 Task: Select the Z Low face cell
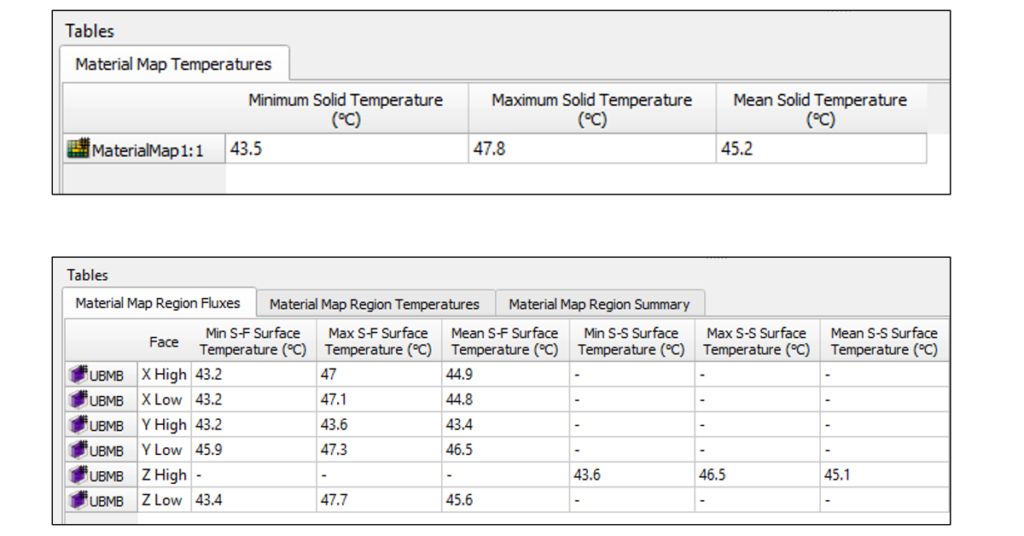click(164, 500)
